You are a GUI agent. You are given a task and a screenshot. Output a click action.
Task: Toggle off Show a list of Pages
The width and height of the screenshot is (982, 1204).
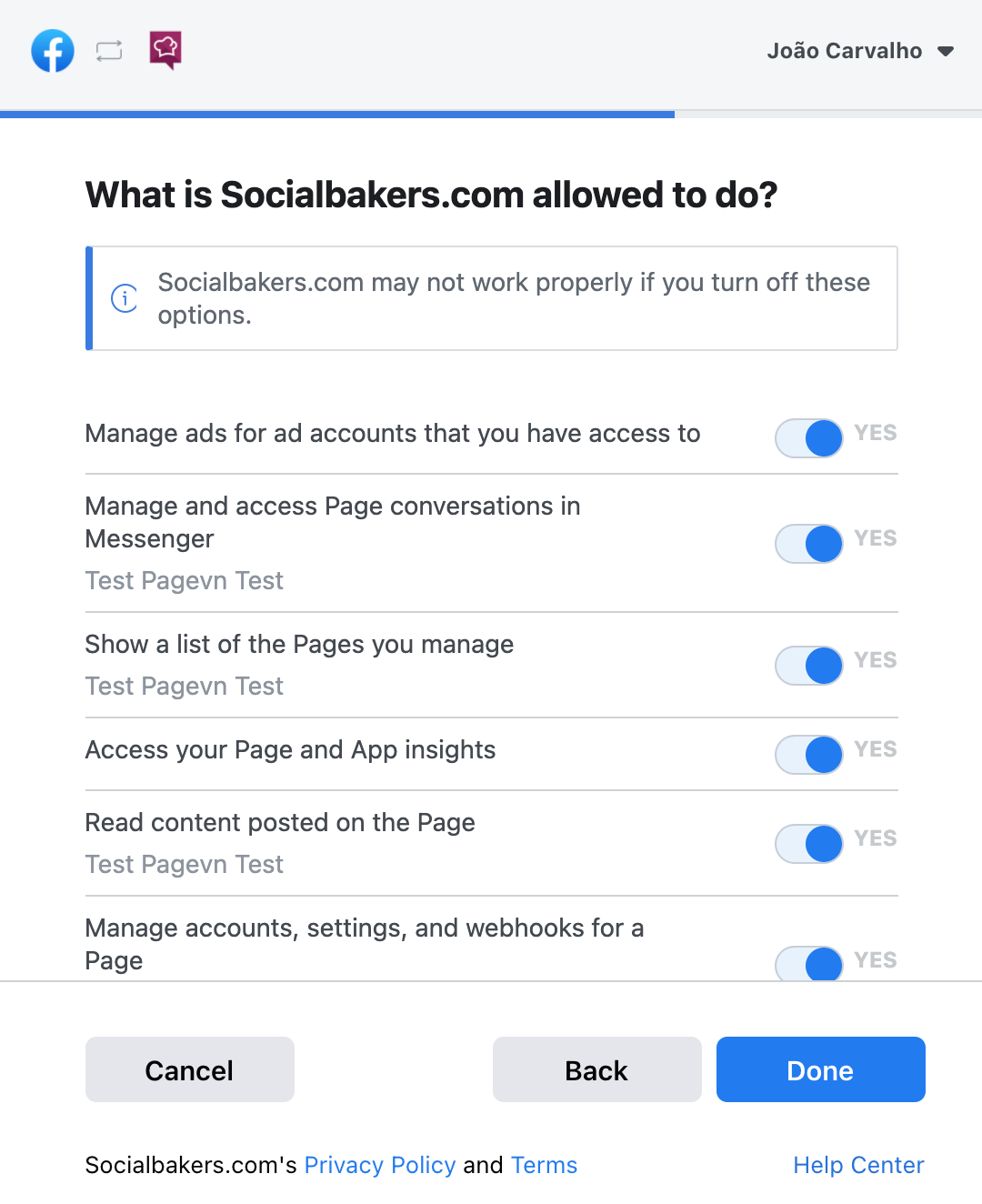(x=809, y=666)
